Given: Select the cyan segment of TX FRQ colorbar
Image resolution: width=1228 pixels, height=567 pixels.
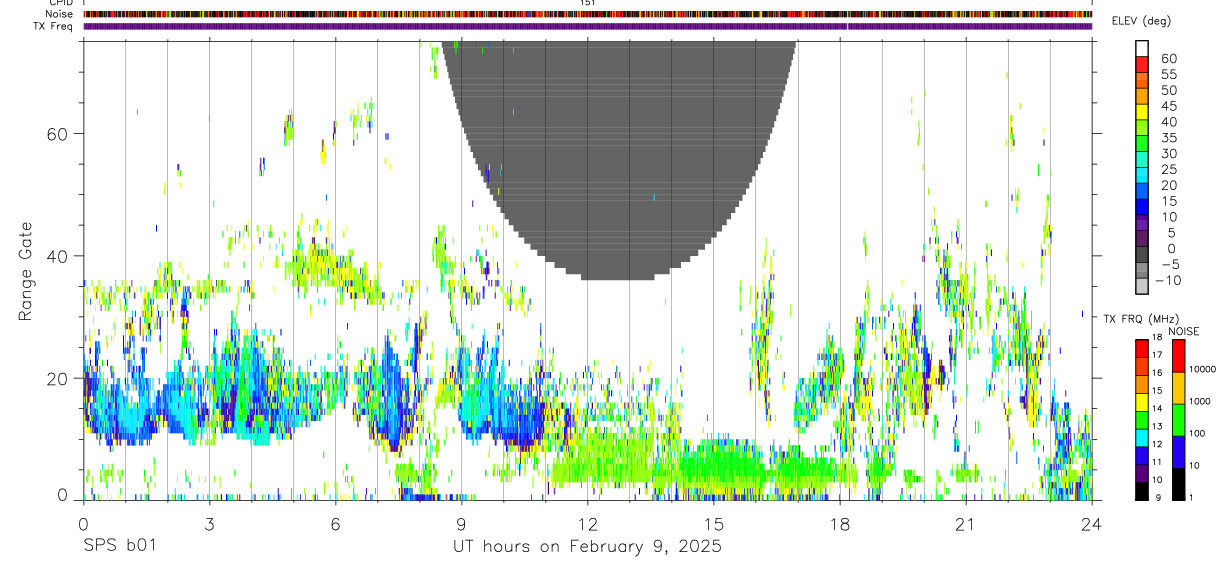Looking at the screenshot, I should tap(1141, 436).
